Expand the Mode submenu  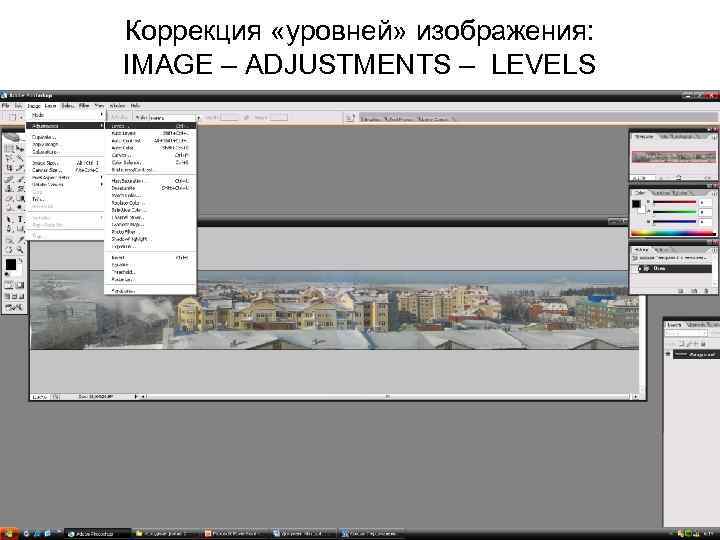pos(65,115)
